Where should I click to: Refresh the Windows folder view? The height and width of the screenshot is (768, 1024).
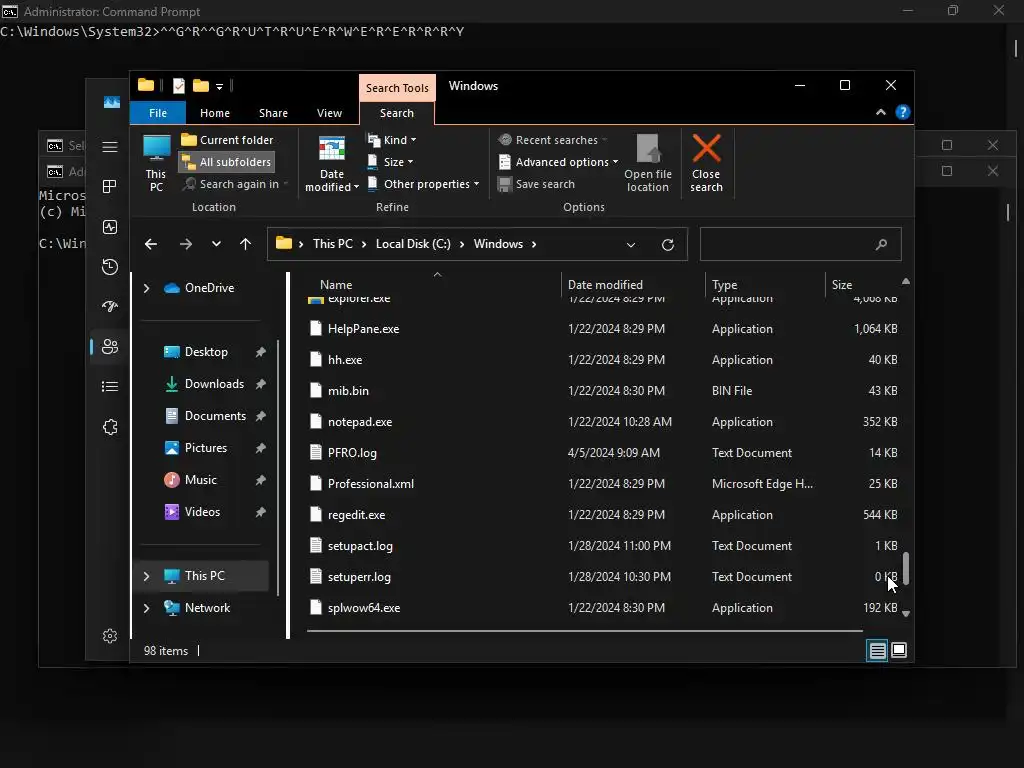[667, 245]
